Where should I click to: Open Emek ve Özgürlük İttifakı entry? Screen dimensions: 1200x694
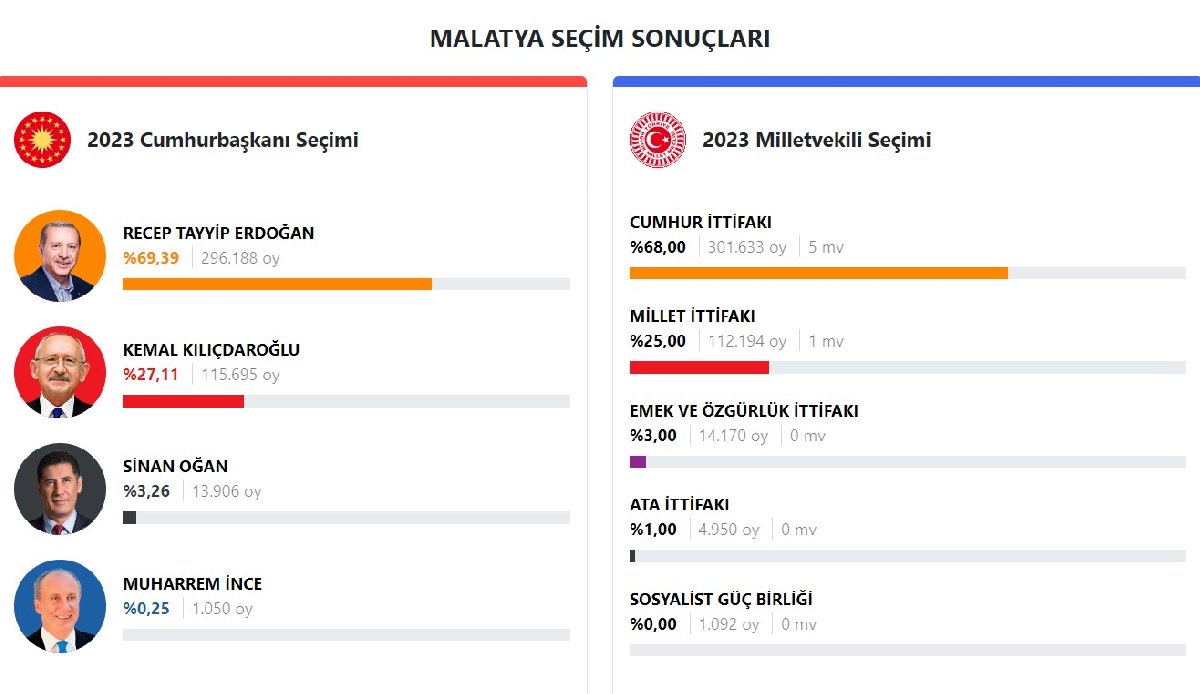tap(744, 411)
